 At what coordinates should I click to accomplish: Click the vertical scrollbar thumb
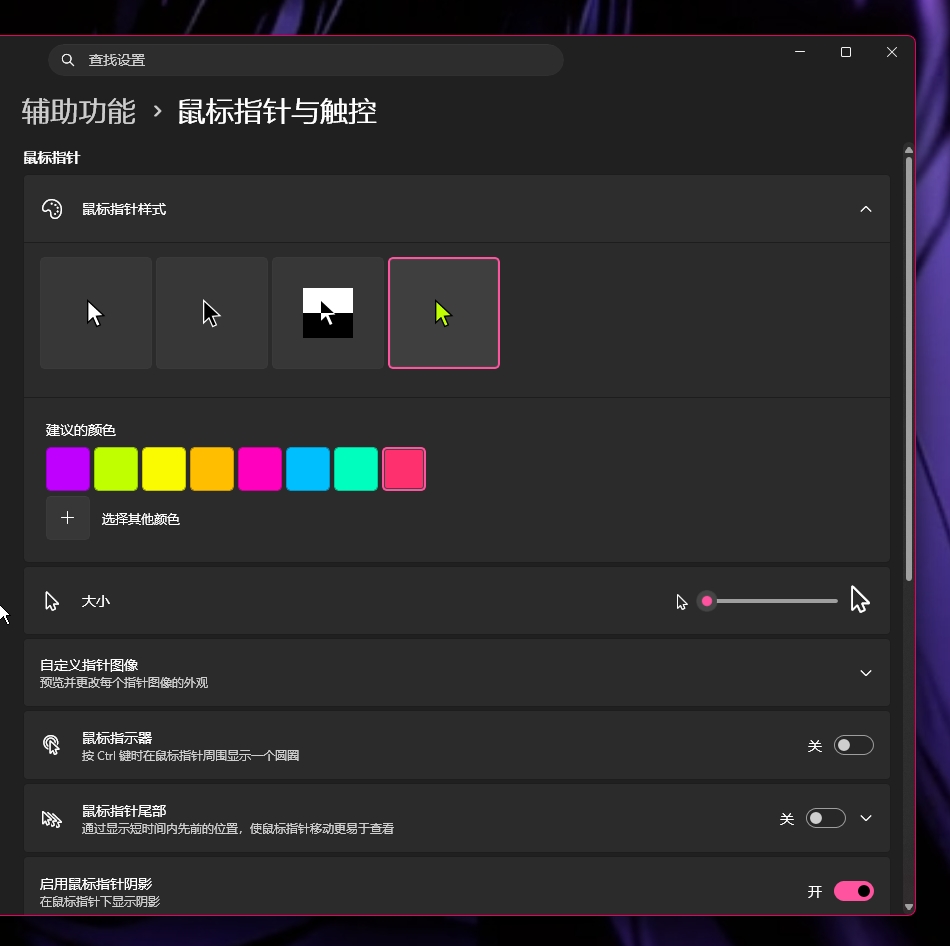pos(909,368)
